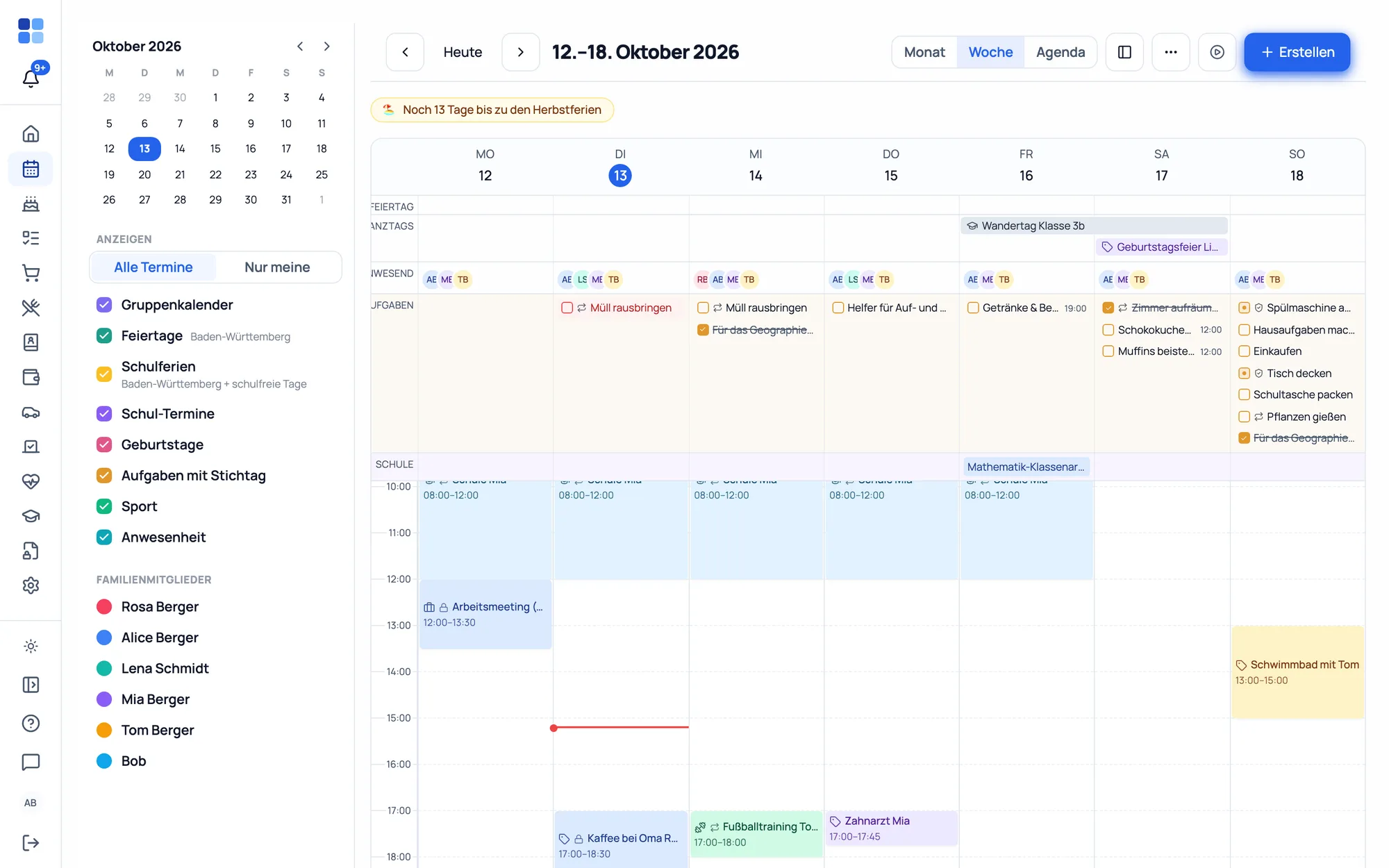Go to the next week
The image size is (1389, 868).
520,52
